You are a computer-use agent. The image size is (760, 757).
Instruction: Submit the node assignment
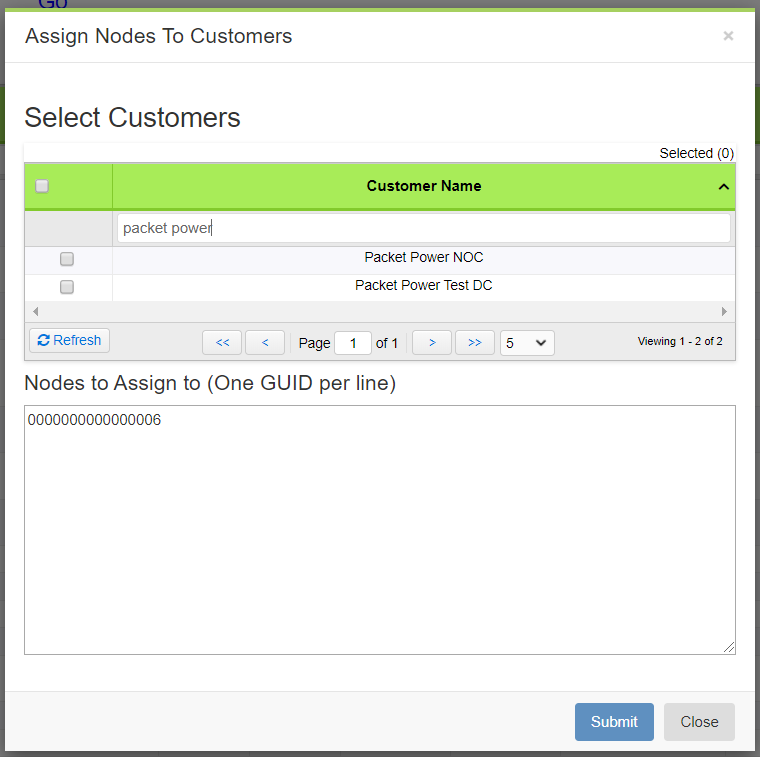click(x=613, y=722)
